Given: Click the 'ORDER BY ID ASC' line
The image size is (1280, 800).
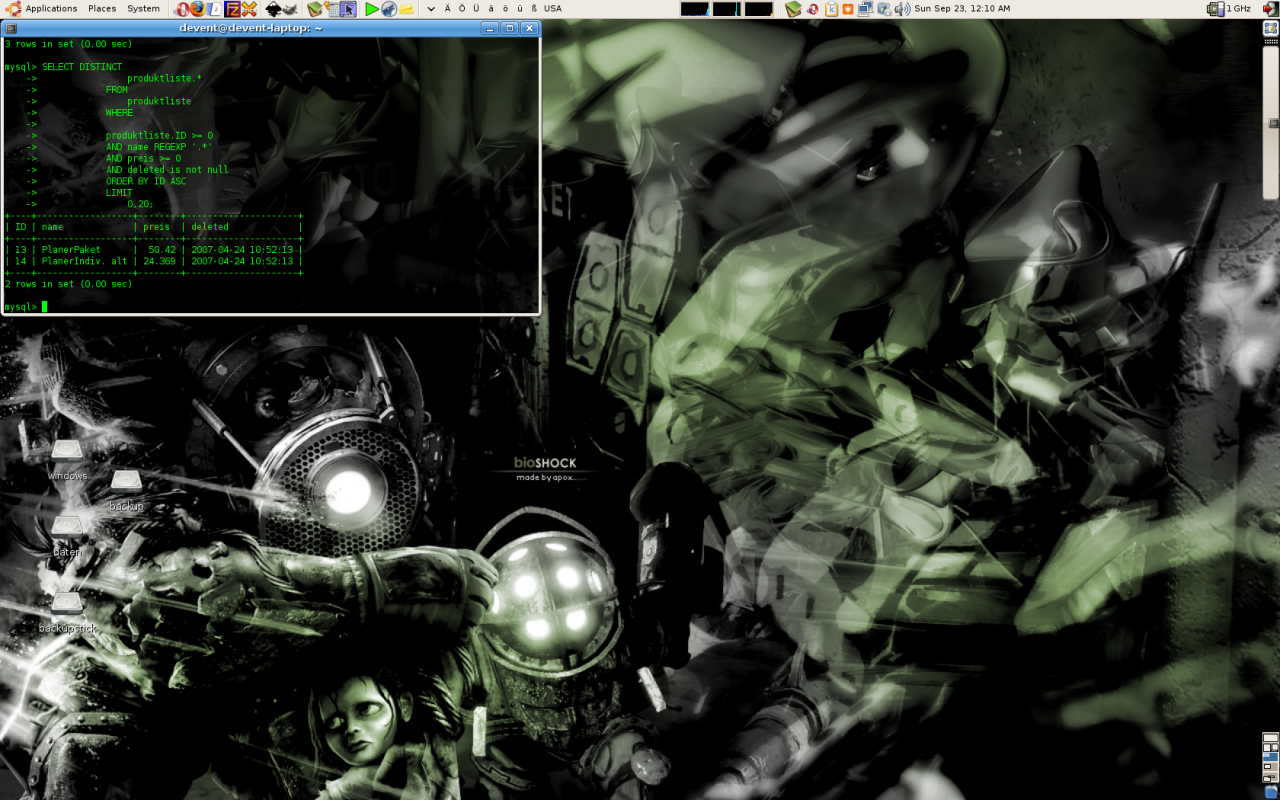Looking at the screenshot, I should 146,181.
